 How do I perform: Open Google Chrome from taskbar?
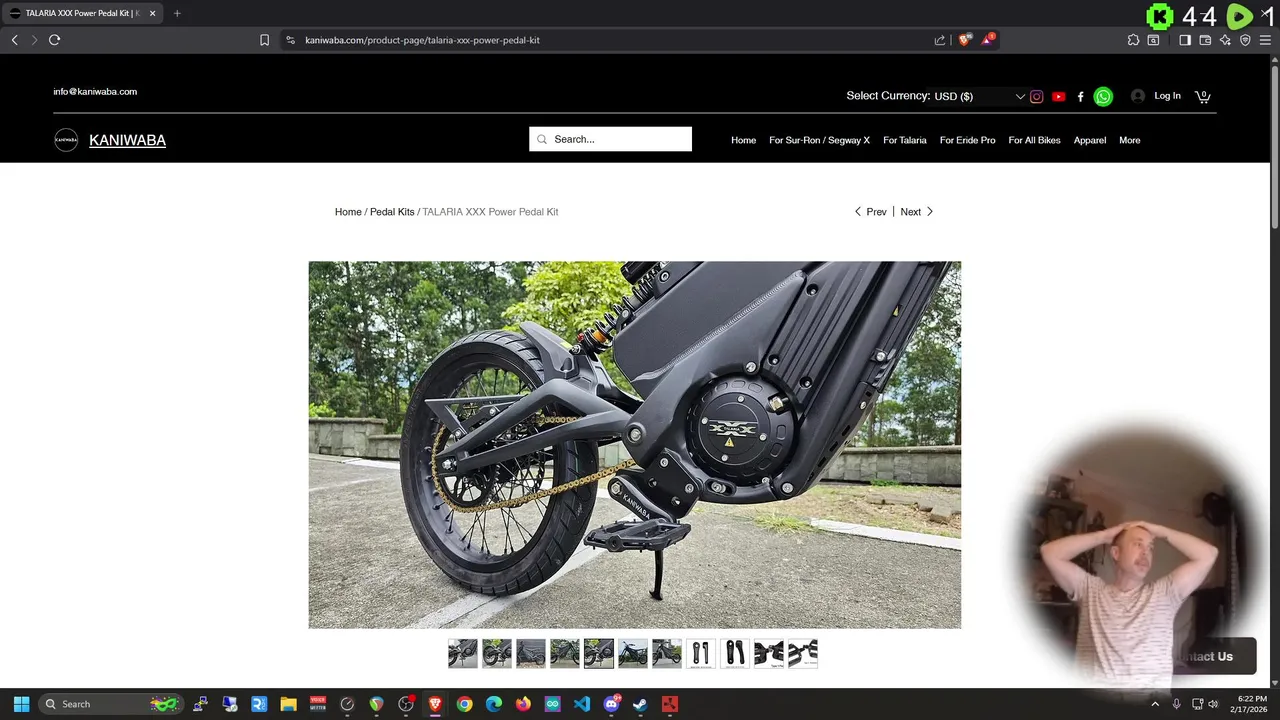(x=464, y=704)
